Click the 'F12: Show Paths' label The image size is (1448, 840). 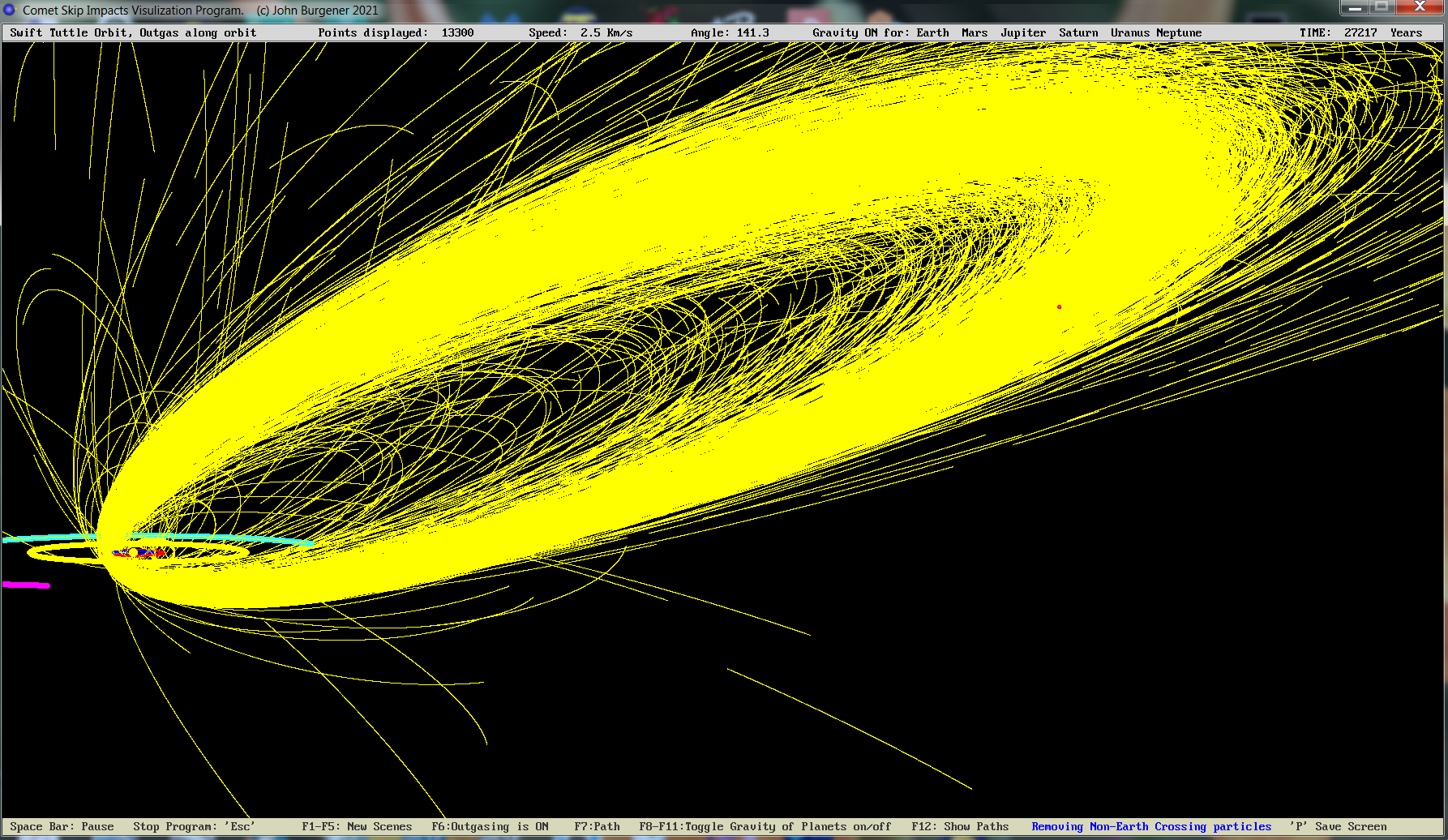pyautogui.click(x=960, y=826)
